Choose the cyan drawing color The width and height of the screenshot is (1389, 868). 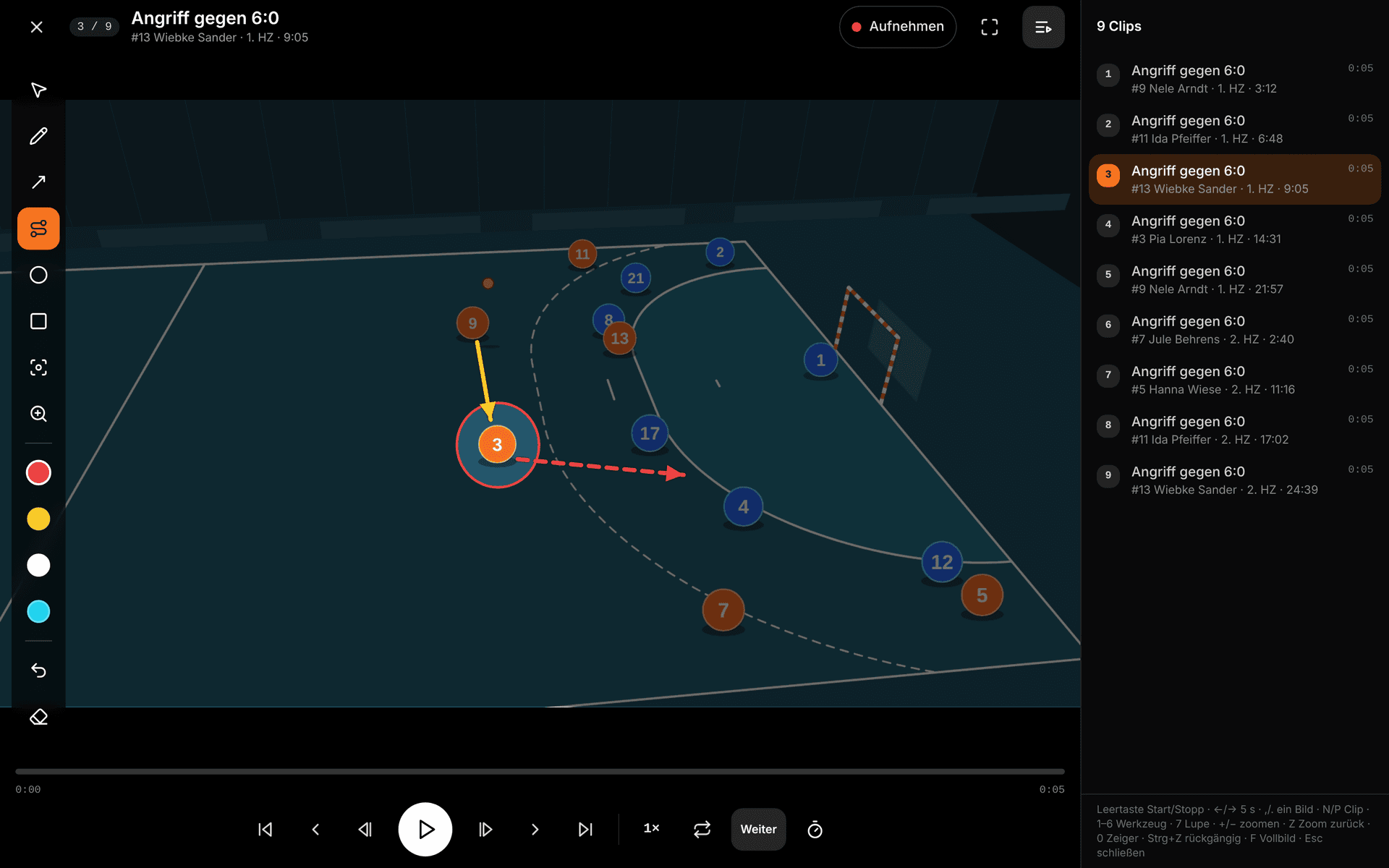point(38,612)
